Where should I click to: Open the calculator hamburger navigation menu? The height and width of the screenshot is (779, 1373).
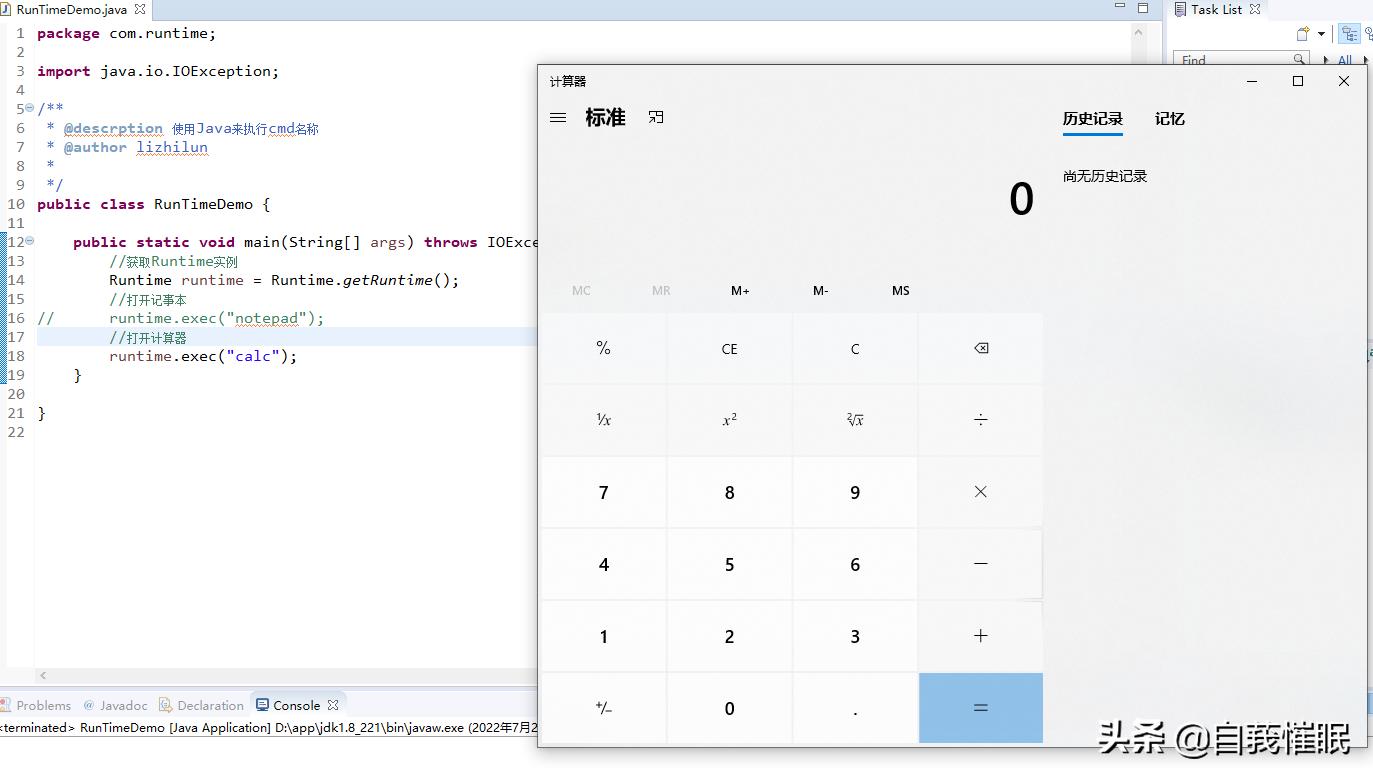point(558,117)
